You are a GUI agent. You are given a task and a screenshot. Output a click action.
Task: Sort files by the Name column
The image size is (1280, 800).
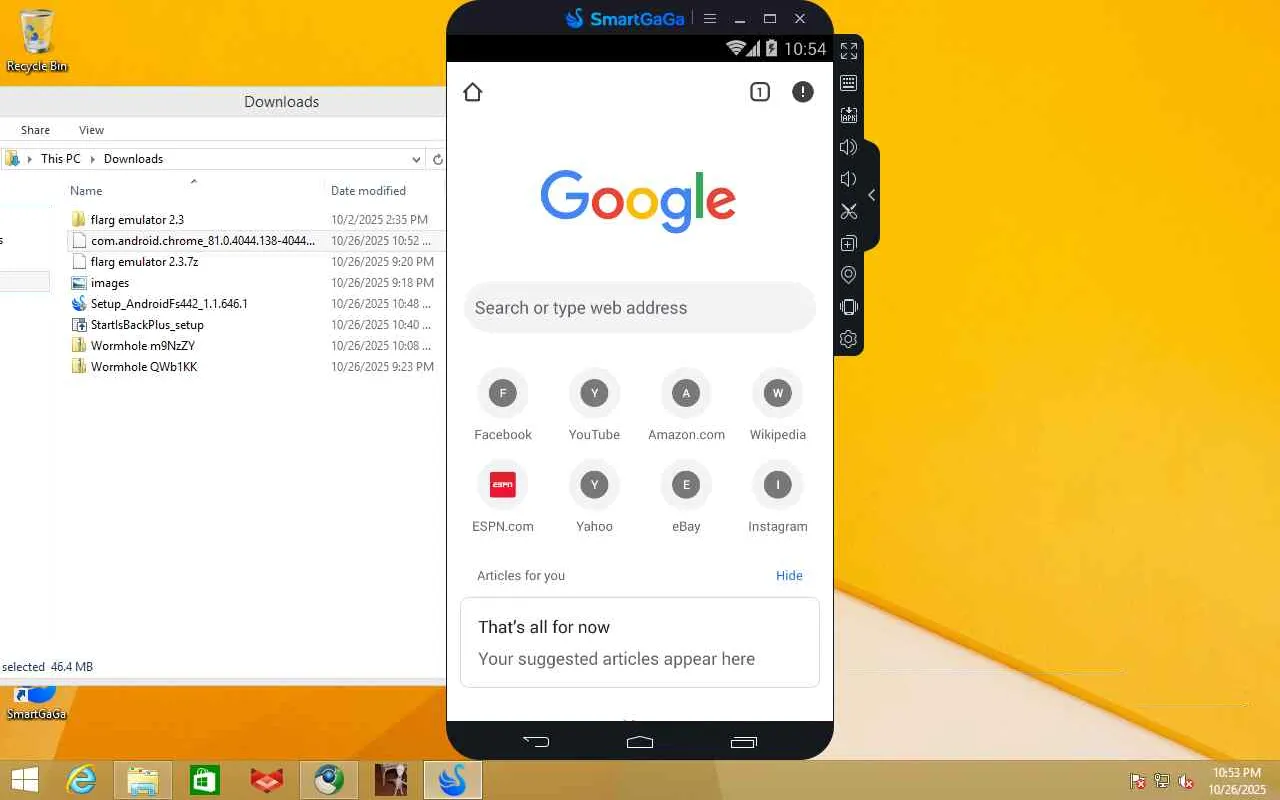pos(86,191)
